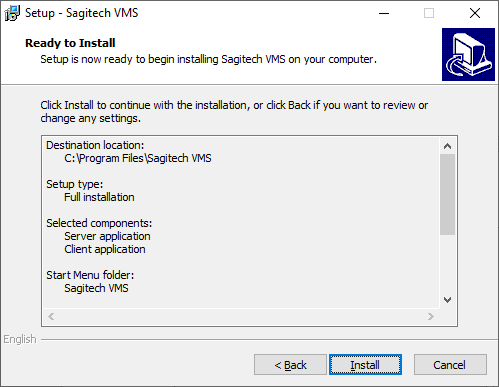499x387 pixels.
Task: Click the horizontal scroll left arrow
Action: click(x=51, y=316)
